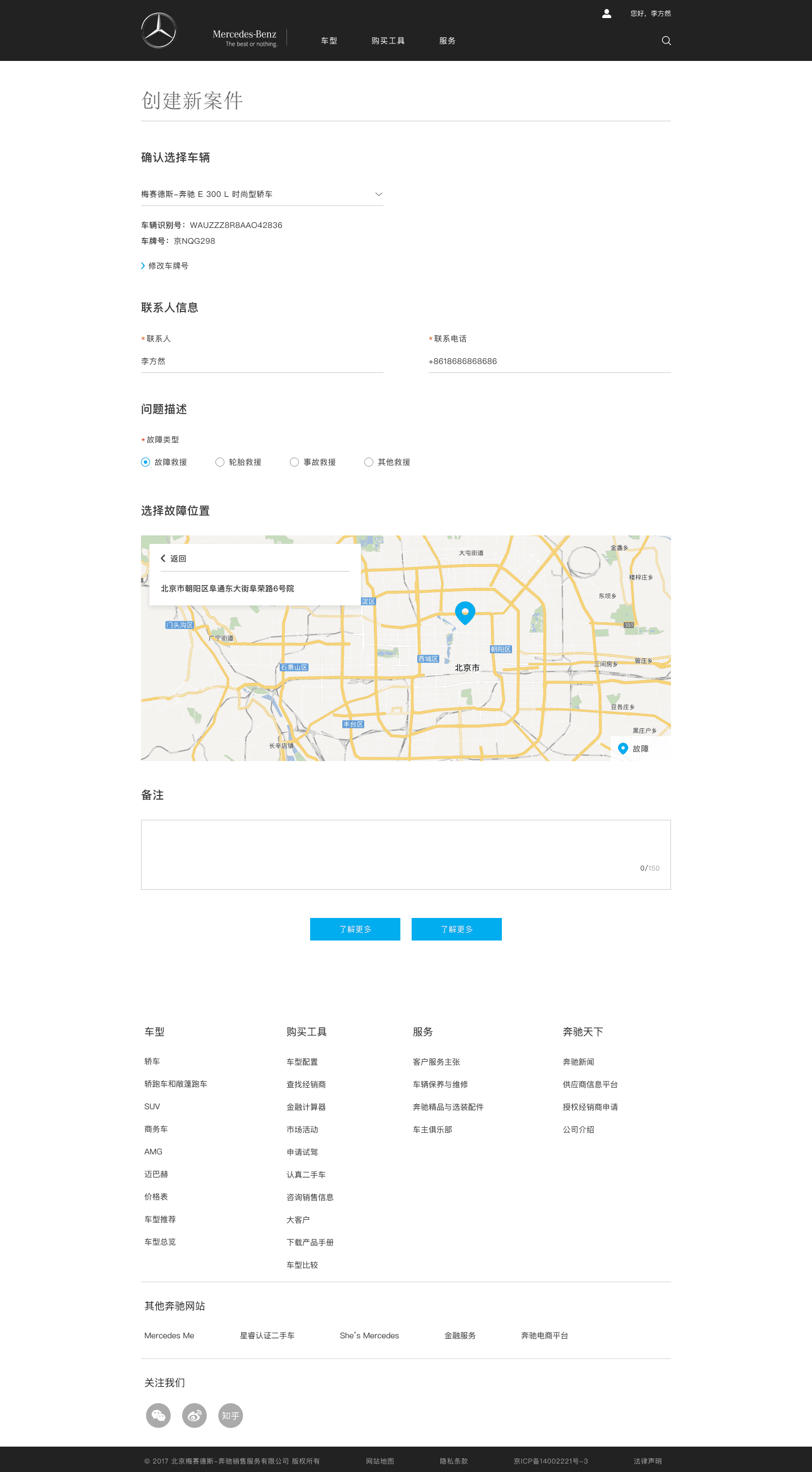Open 供应商信息平台 footer link
The width and height of the screenshot is (812, 1472).
tap(590, 1084)
